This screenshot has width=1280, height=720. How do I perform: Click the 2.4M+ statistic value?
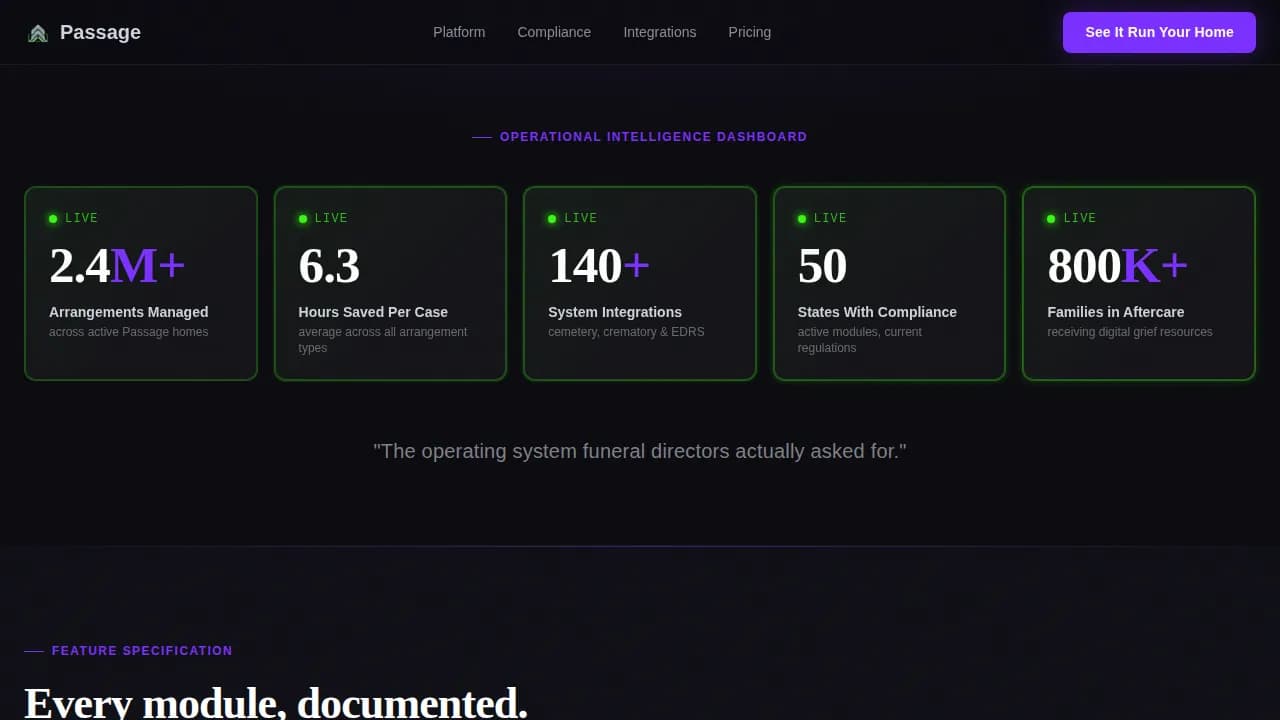click(117, 266)
